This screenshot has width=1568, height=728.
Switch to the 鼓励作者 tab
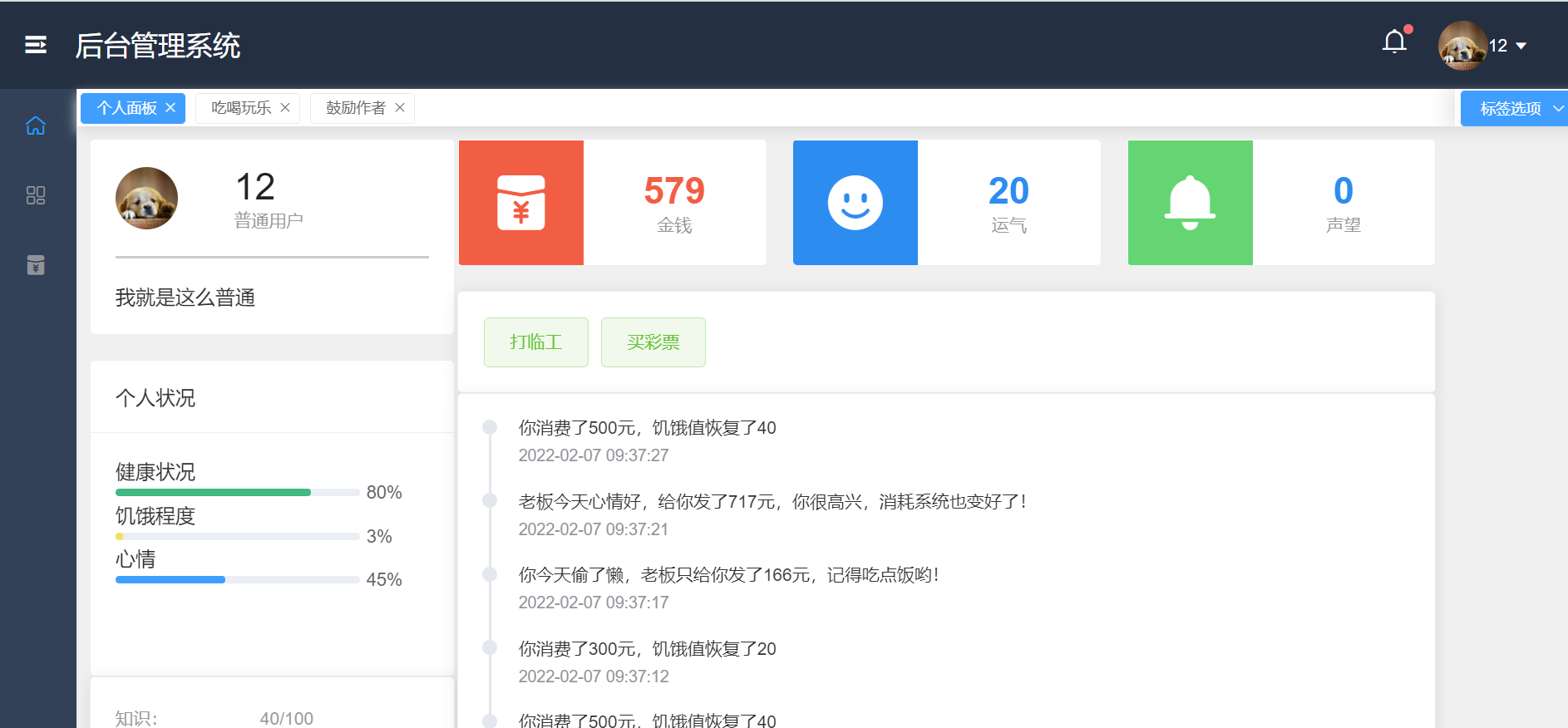click(x=356, y=108)
